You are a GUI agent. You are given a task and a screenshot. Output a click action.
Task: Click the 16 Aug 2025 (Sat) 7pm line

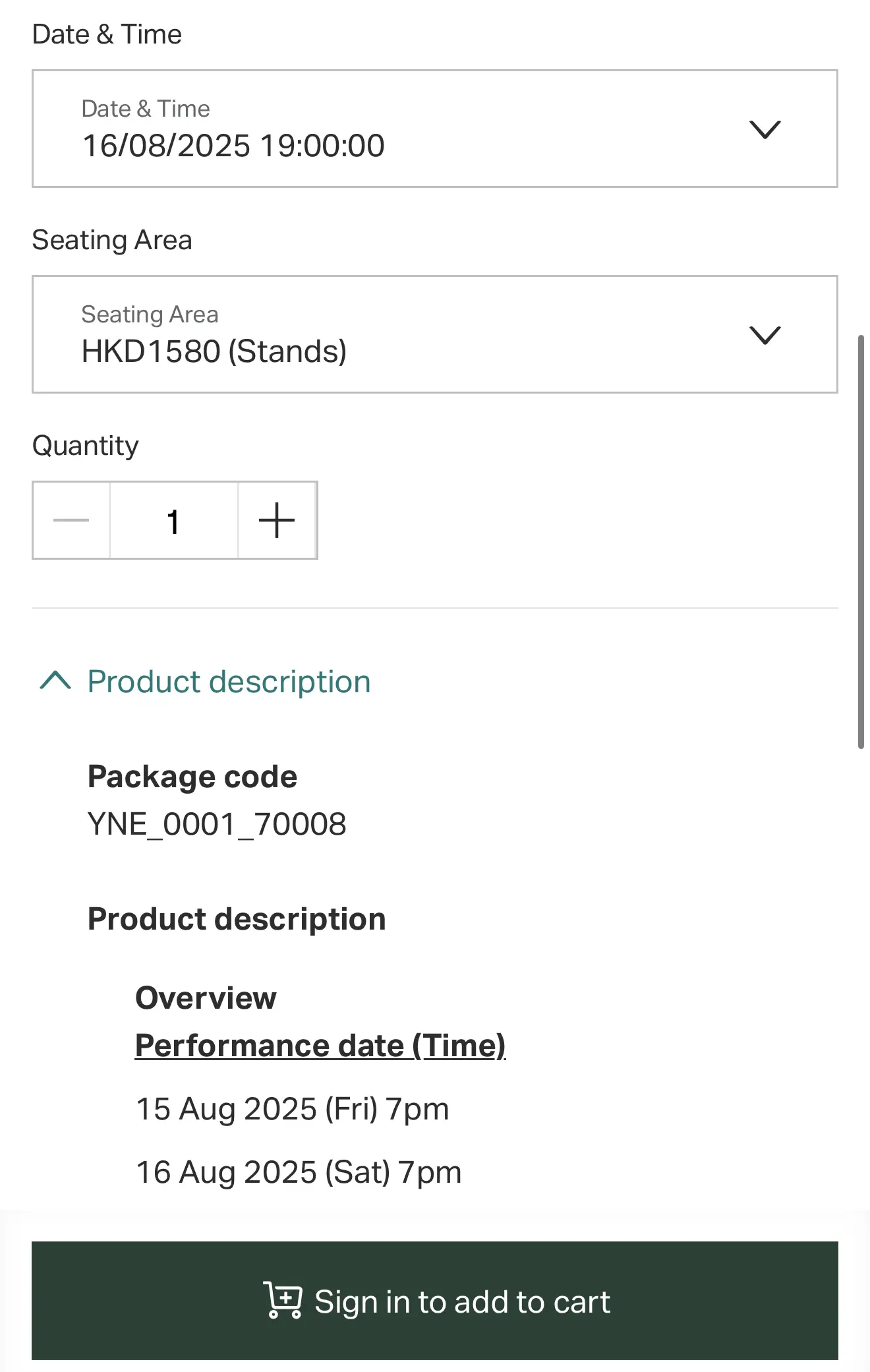click(299, 1172)
